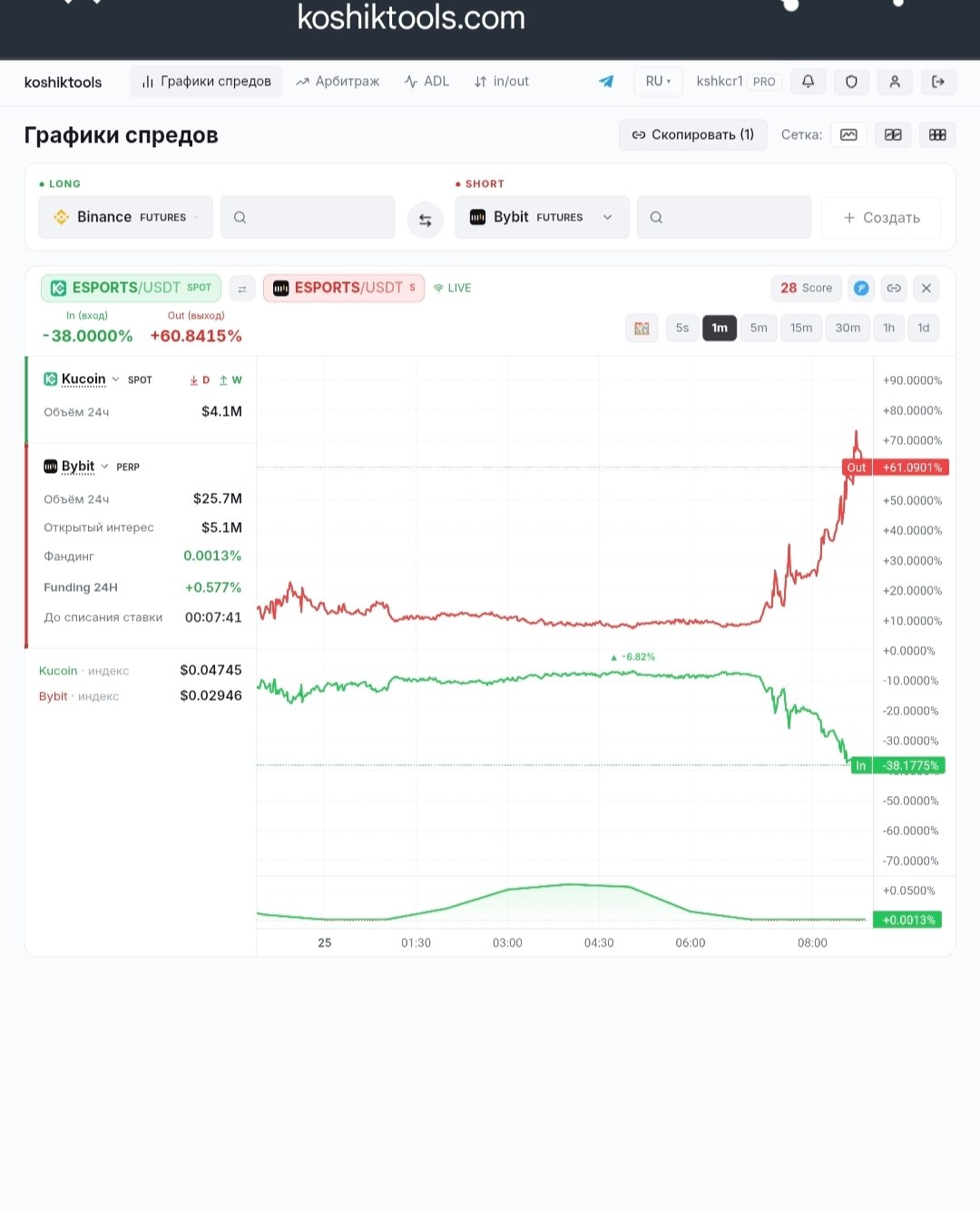Switch to two-column grid layout
Screen dimensions: 980x1211
pos(893,134)
